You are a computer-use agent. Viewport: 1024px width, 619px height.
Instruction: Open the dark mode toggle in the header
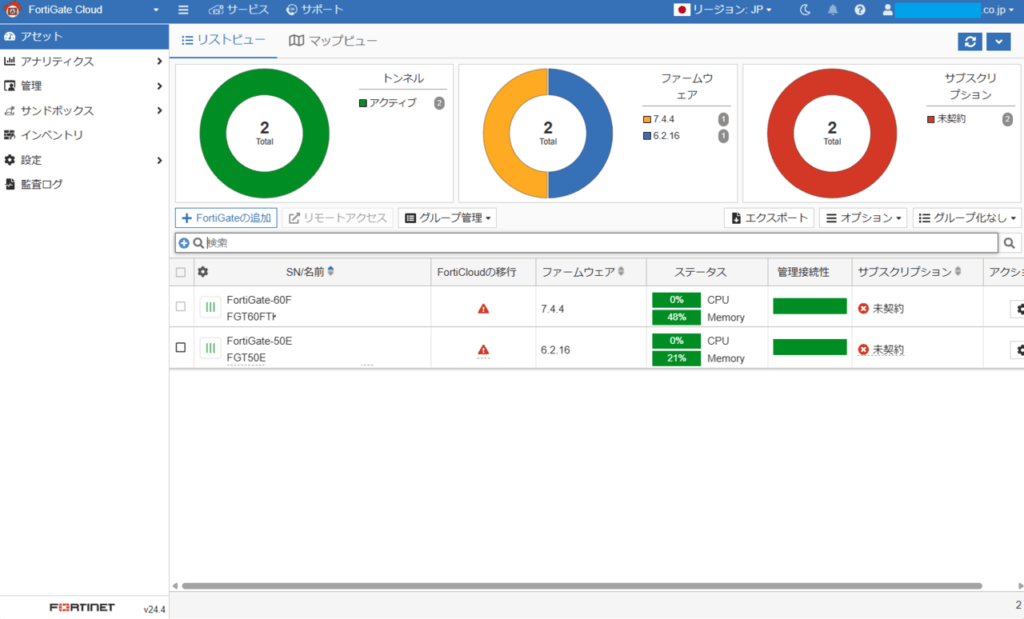point(807,10)
